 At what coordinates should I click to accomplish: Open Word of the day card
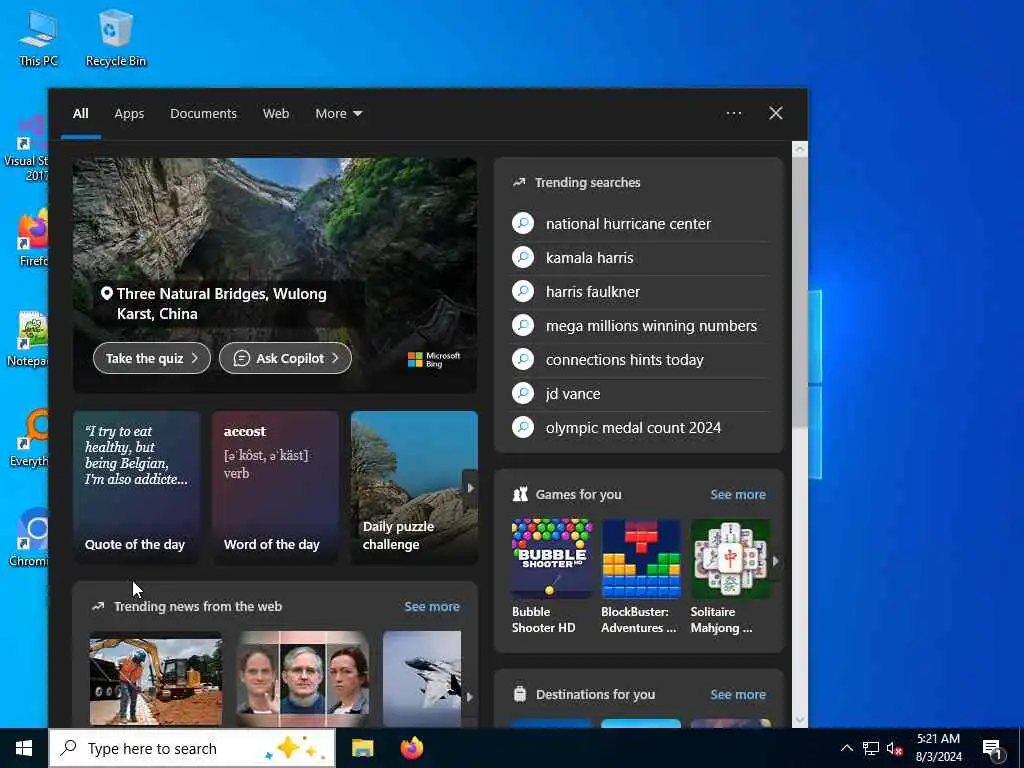276,487
